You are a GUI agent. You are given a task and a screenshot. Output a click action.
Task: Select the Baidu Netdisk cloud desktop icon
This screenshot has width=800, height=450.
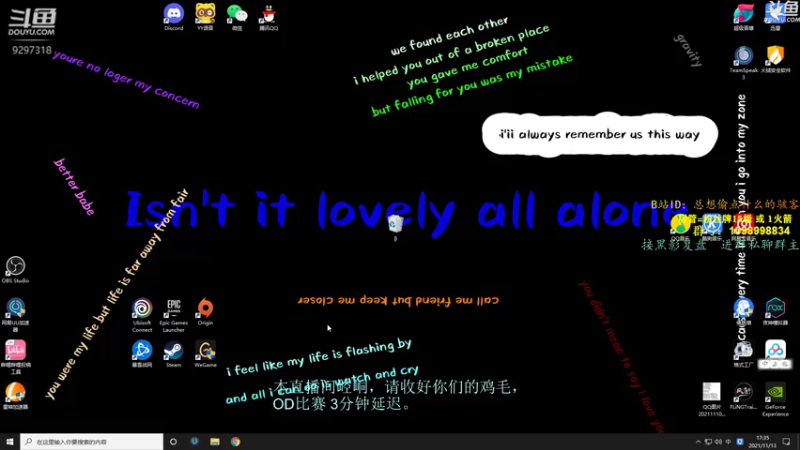pos(775,350)
